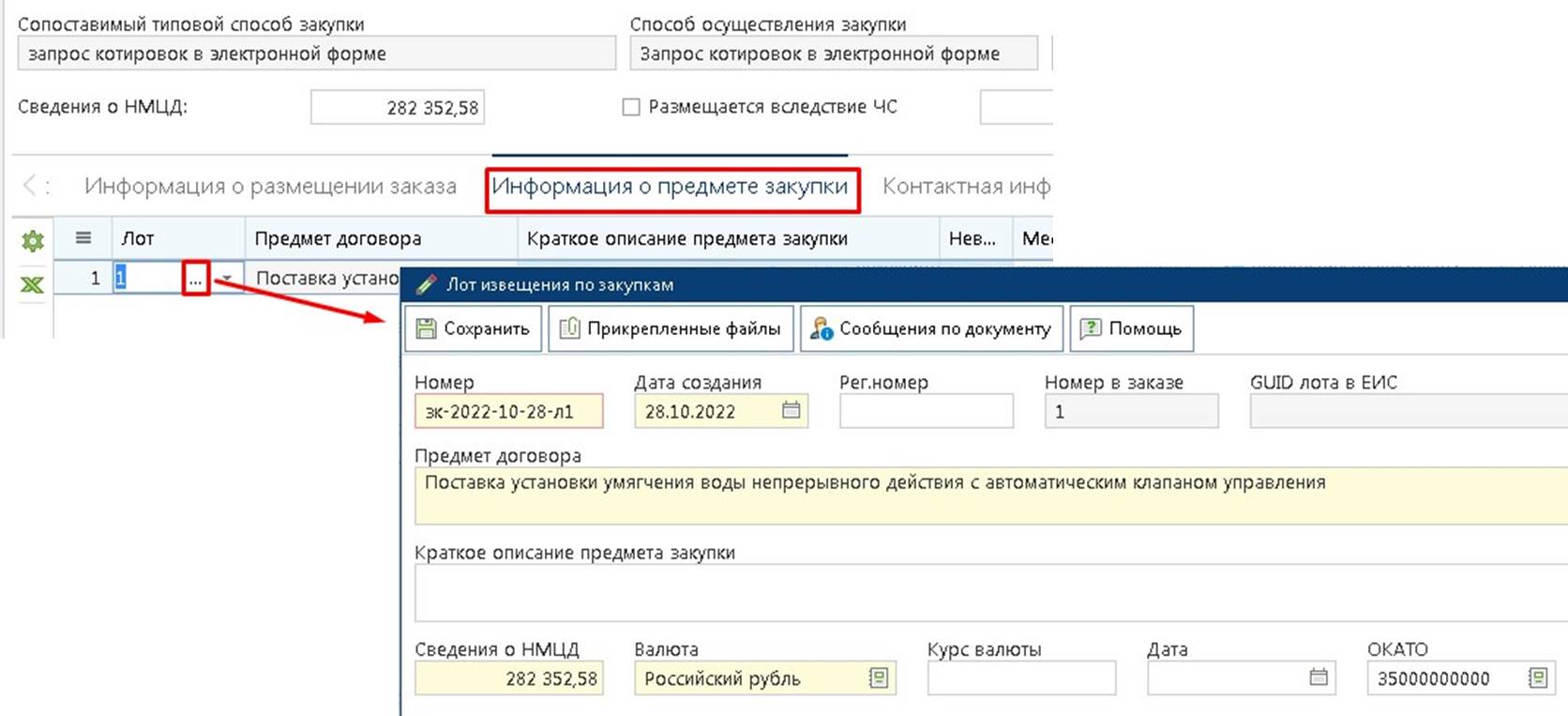The height and width of the screenshot is (716, 1568).
Task: Open the hamburger column menu in table header
Action: tap(83, 238)
